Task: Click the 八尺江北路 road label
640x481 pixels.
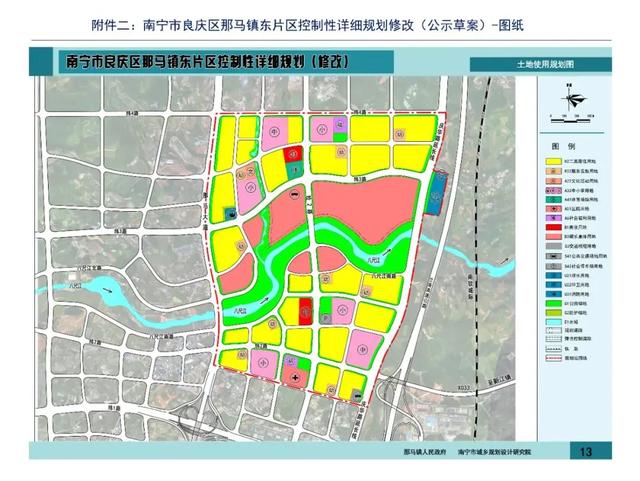Action: [89, 268]
